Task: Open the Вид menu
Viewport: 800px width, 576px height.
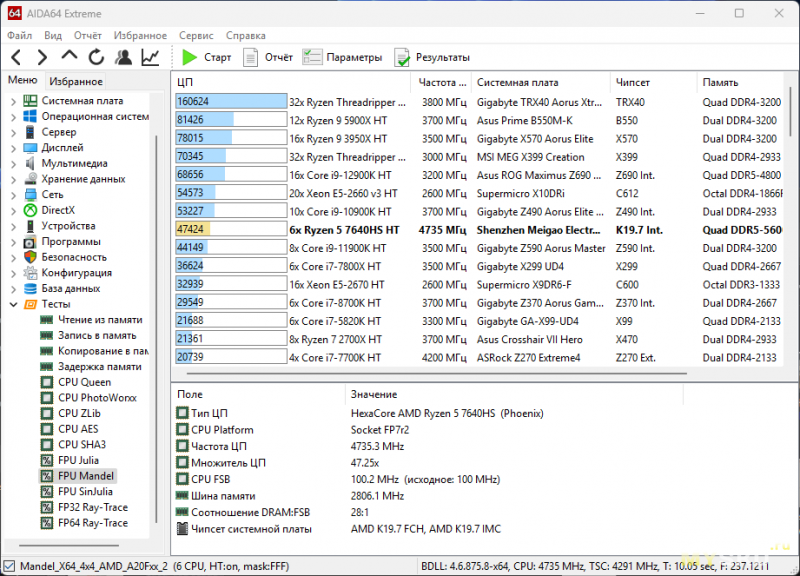Action: pos(53,35)
